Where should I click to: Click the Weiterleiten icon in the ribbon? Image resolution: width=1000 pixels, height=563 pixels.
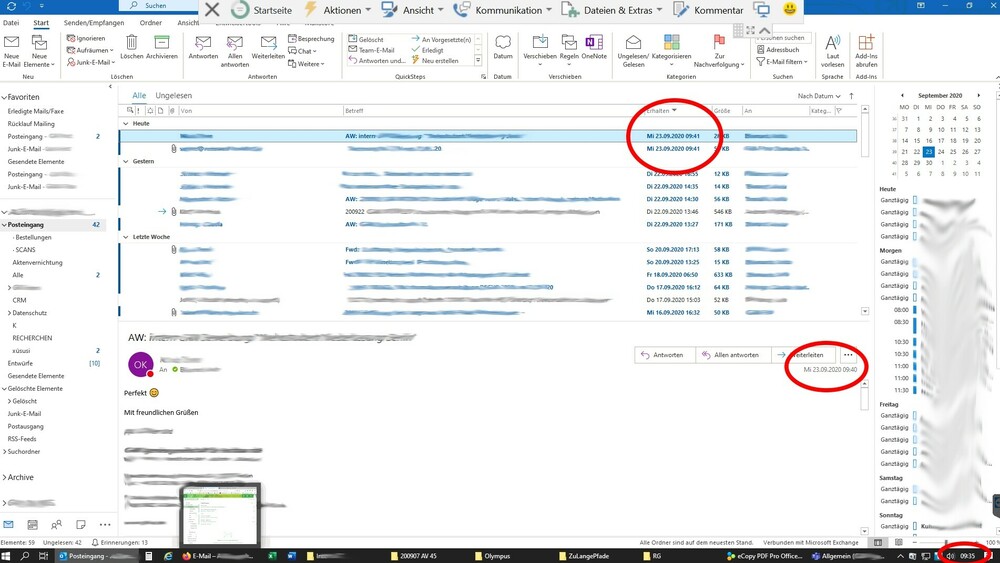268,44
